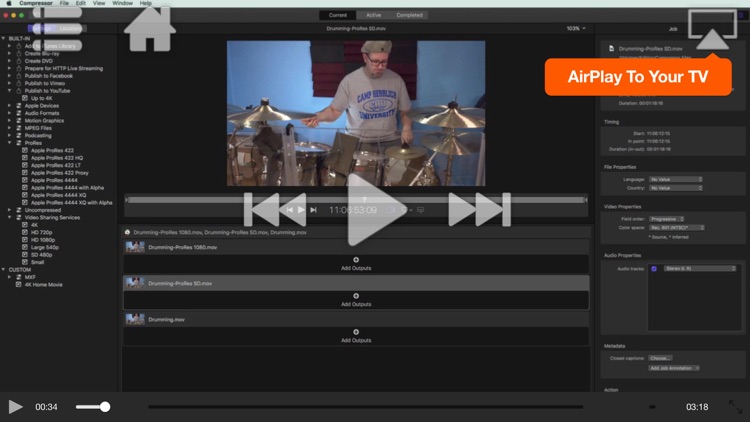The height and width of the screenshot is (422, 750).
Task: Click plus icon under Drumming-ProRes SD.mov
Action: [356, 296]
